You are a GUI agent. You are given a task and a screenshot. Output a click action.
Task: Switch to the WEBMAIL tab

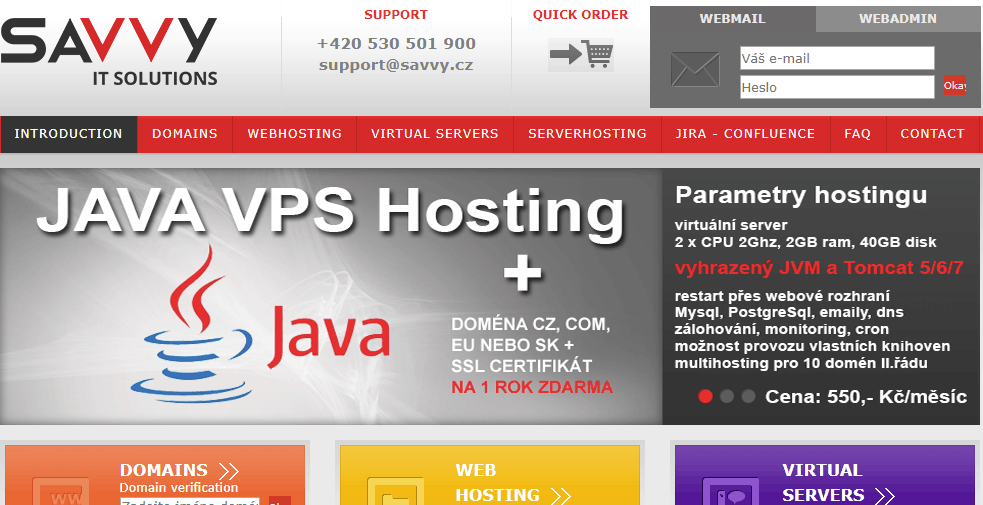point(732,19)
